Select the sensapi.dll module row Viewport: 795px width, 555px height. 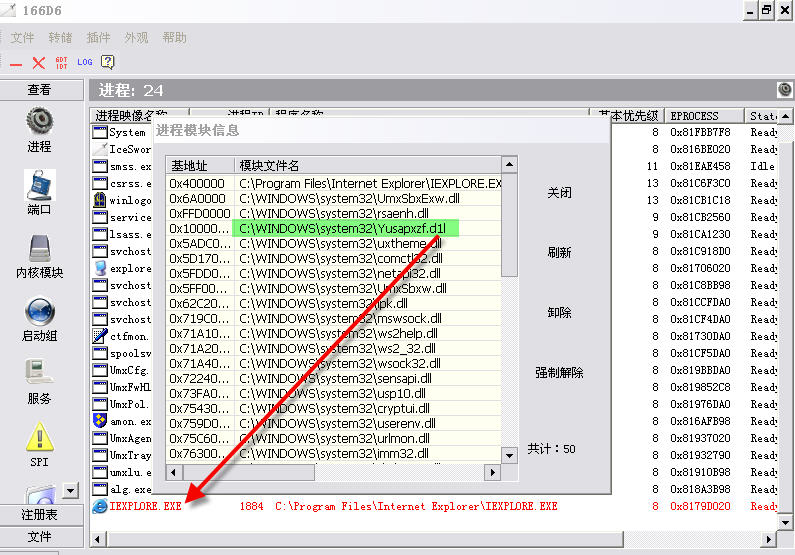pyautogui.click(x=334, y=379)
